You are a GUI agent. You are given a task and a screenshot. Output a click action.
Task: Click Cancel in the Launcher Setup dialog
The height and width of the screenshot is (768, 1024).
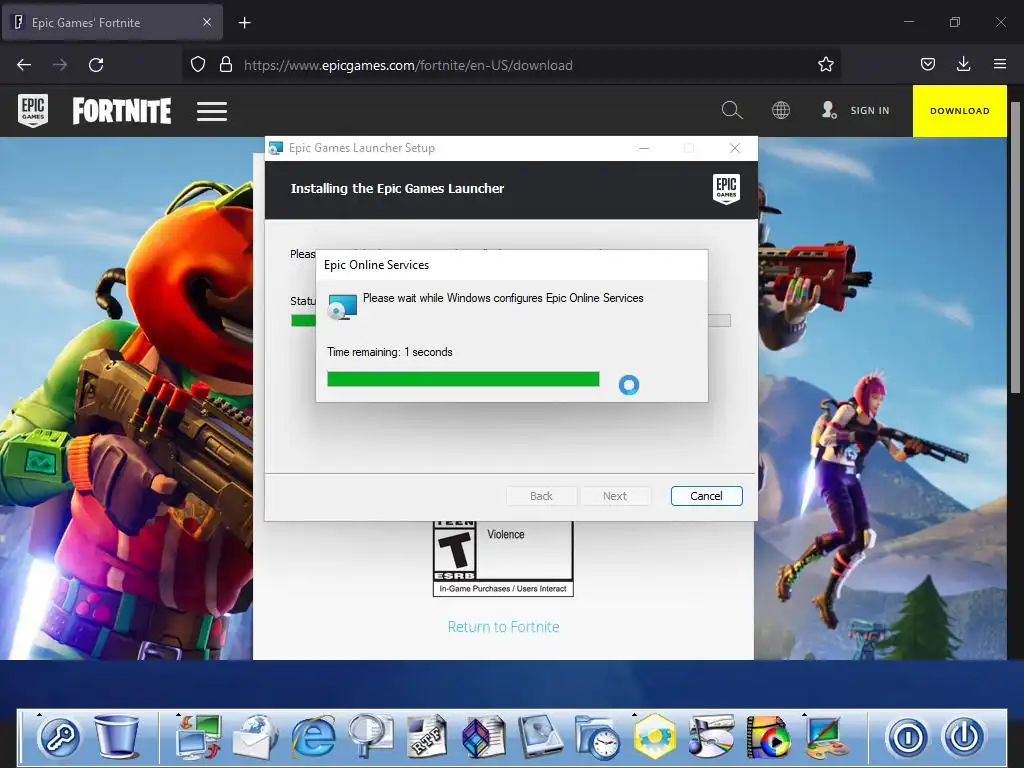click(x=706, y=496)
